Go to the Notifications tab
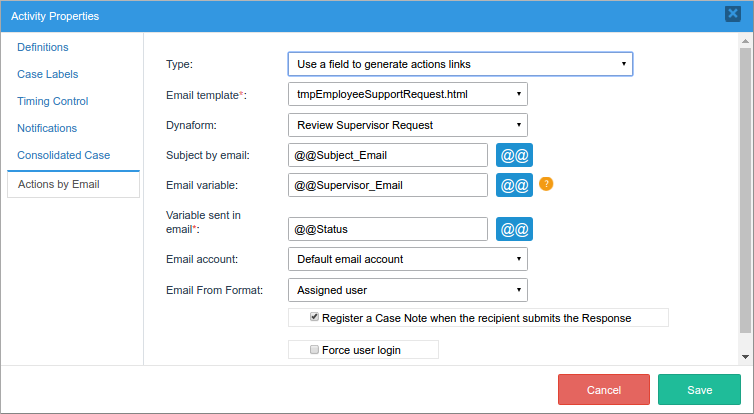Screen dimensions: 754x414 click(x=47, y=128)
